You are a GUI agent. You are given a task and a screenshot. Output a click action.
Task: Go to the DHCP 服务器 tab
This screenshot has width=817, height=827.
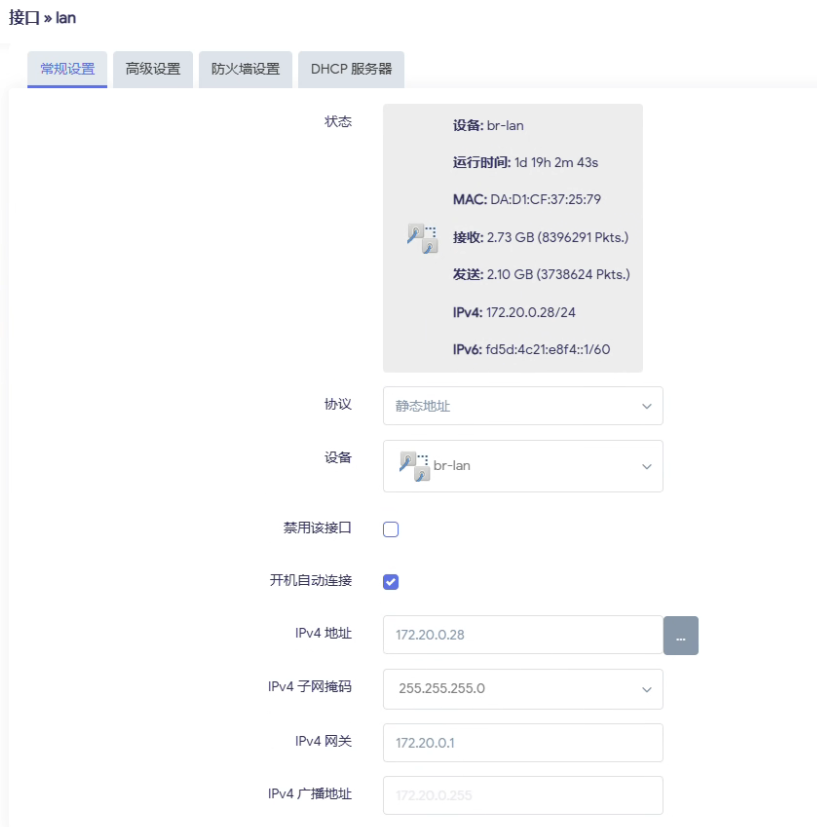(351, 69)
